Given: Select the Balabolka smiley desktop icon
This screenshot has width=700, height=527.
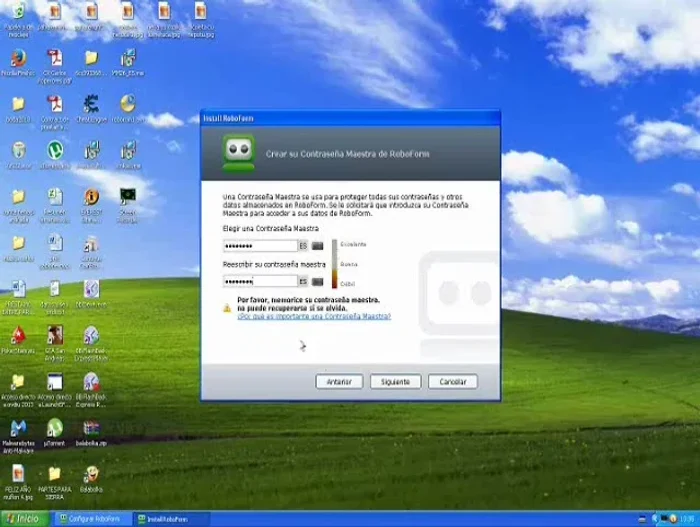Looking at the screenshot, I should click(91, 475).
